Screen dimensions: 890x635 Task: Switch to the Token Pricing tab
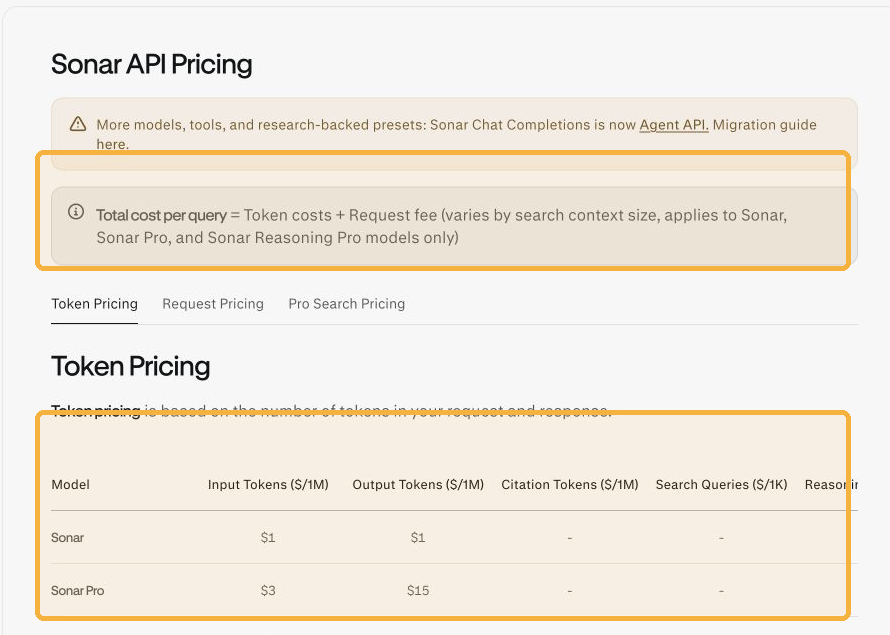[x=94, y=304]
